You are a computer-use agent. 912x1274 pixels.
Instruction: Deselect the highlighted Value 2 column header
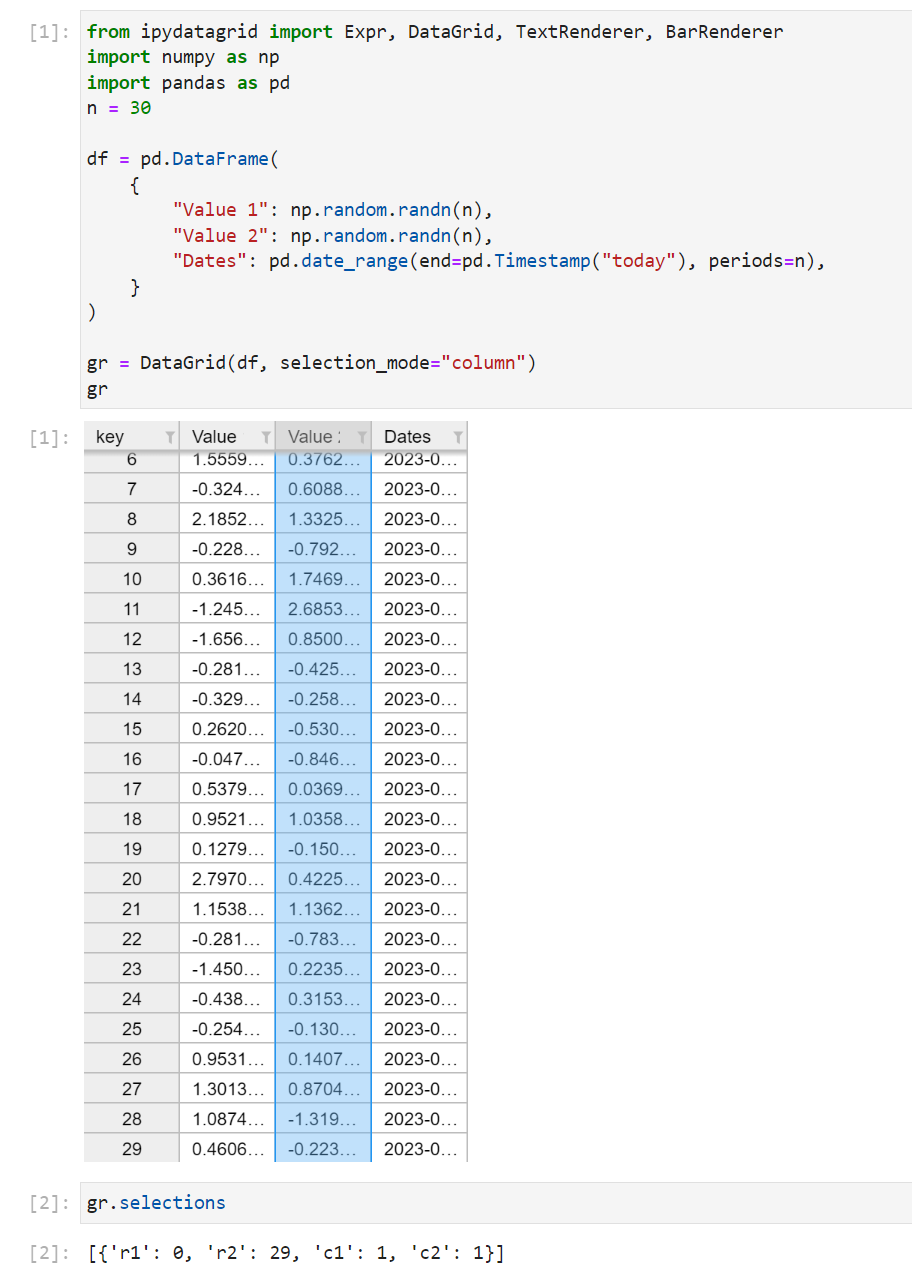[310, 436]
